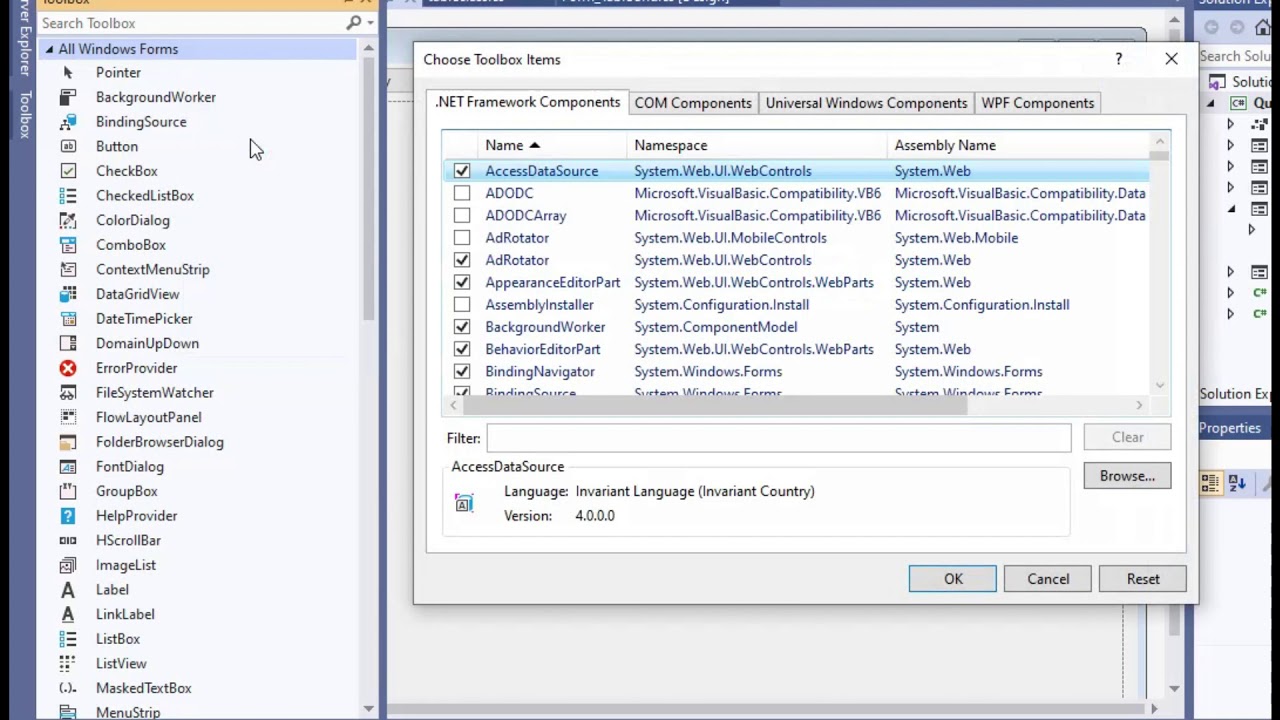
Task: Open Universal Windows Components tab
Action: [x=866, y=103]
